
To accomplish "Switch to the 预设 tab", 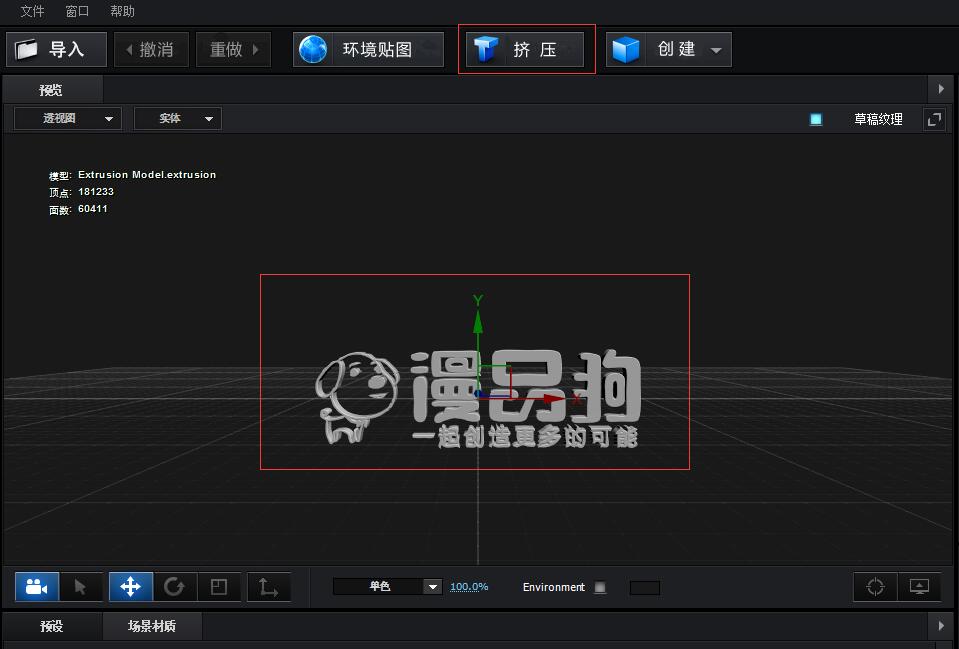I will click(52, 626).
